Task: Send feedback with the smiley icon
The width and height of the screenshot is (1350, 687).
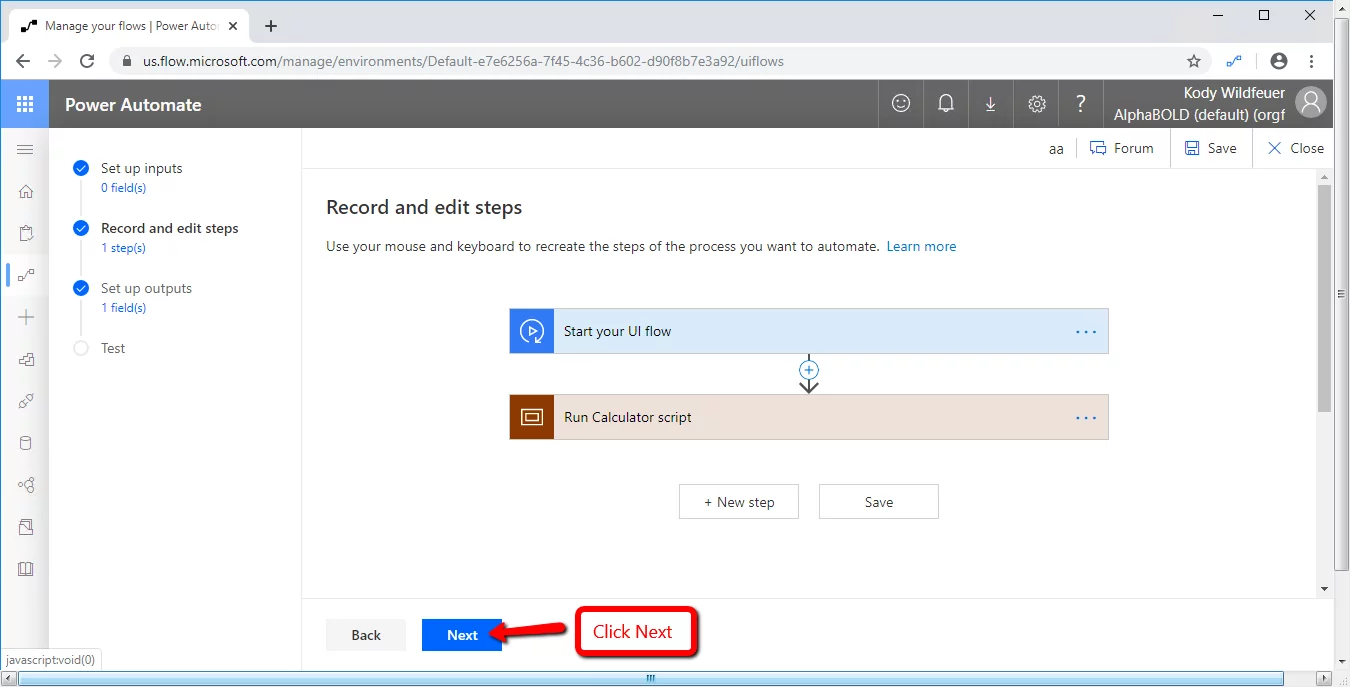Action: [901, 103]
